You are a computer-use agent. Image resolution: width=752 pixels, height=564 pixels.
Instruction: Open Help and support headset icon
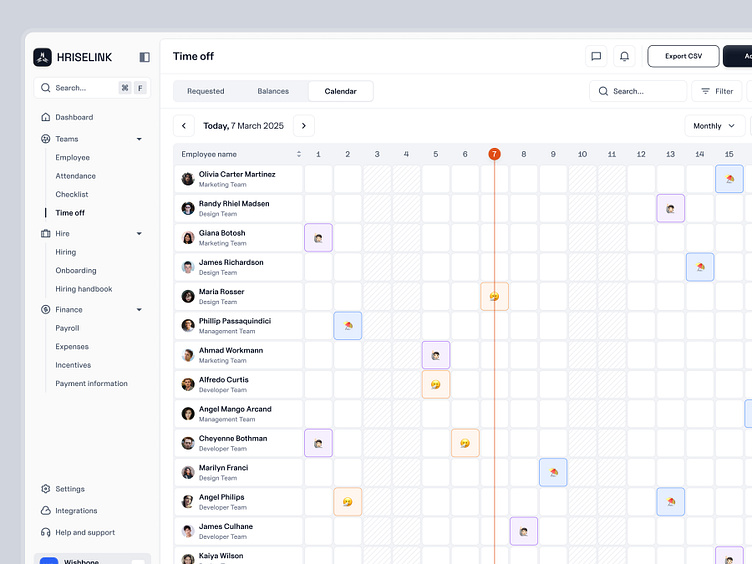click(x=46, y=533)
